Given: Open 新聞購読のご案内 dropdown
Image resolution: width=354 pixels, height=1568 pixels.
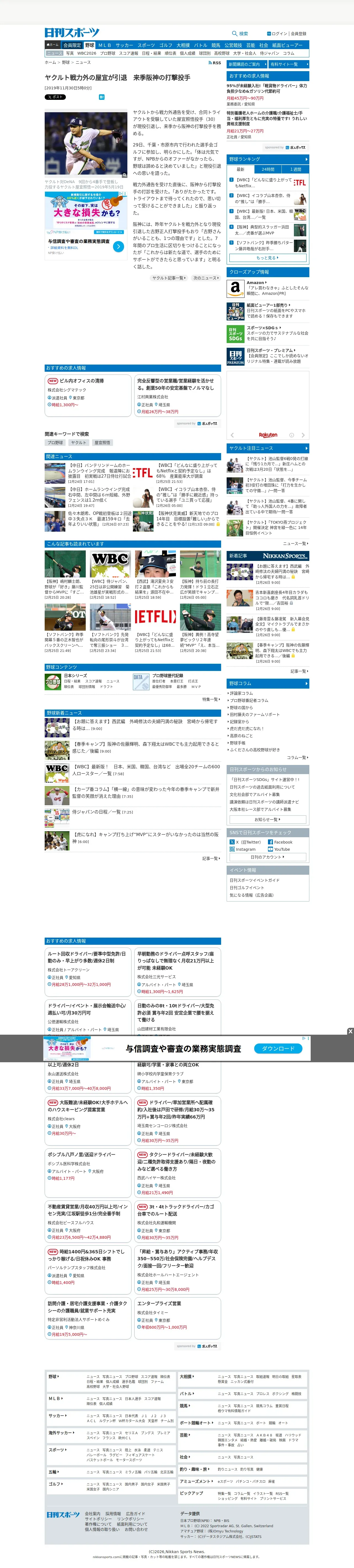Looking at the screenshot, I should tap(246, 64).
